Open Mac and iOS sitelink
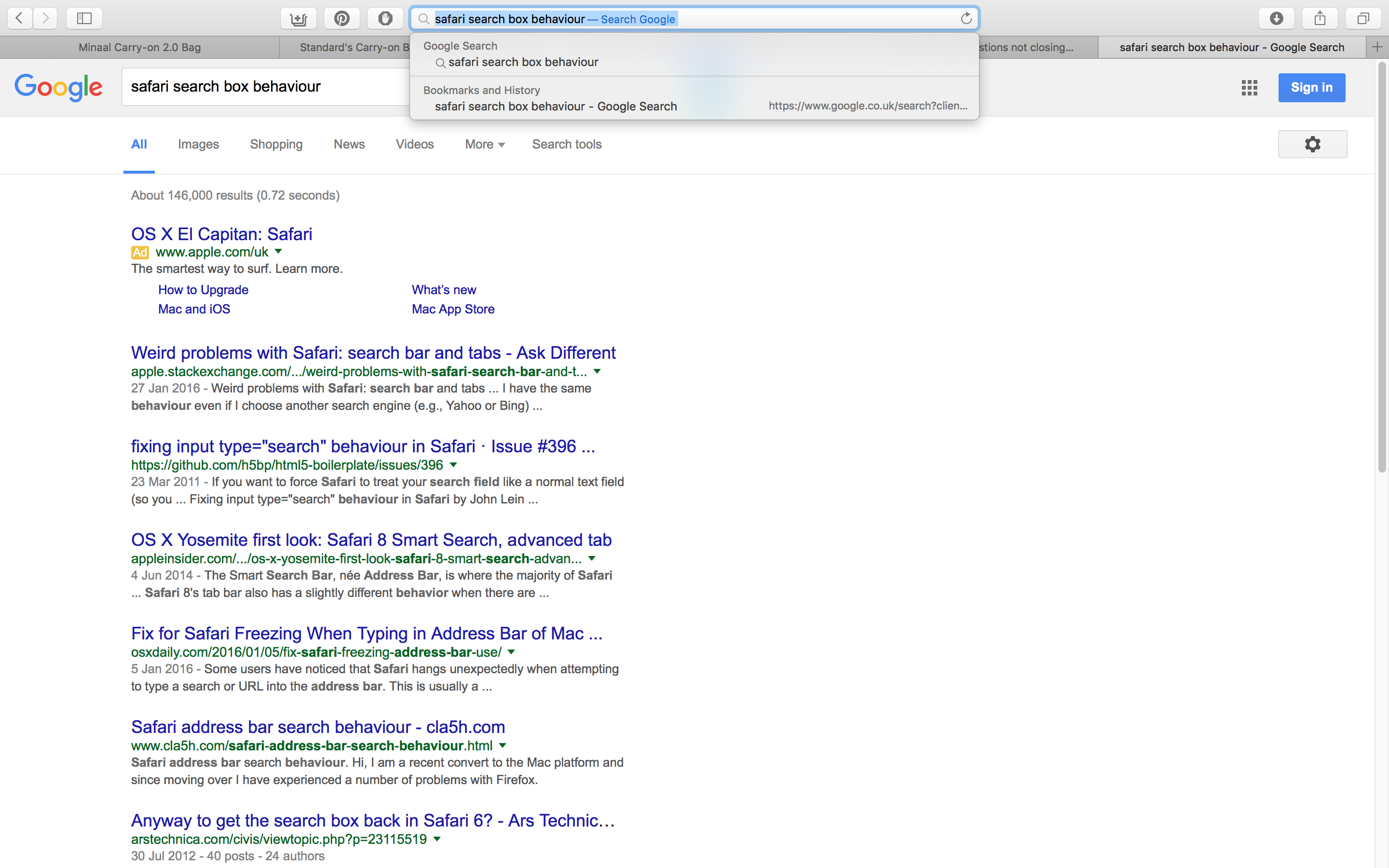Screen dimensions: 1389x868 point(194,309)
